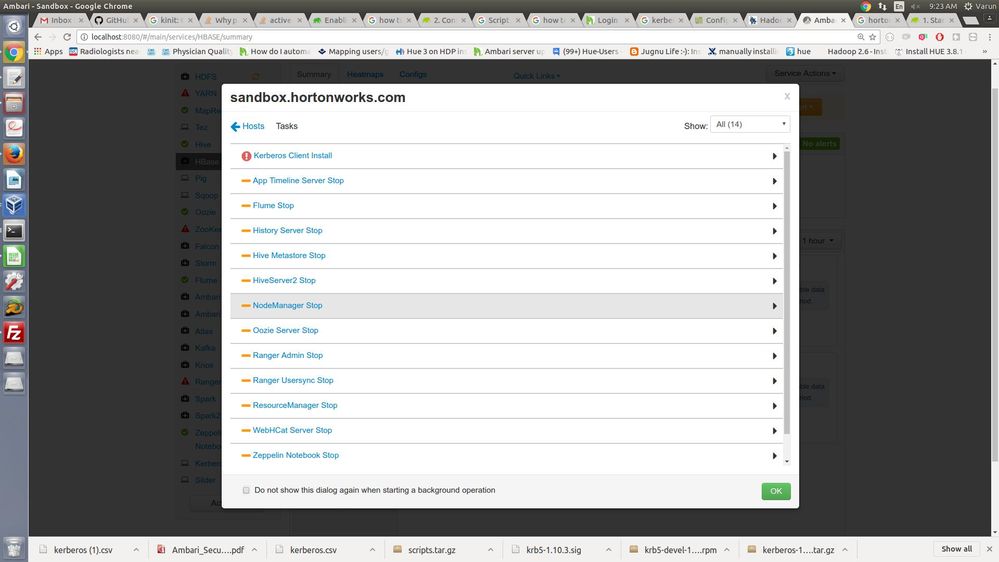Open 'Hue 3 on HDP' bookmark
Image resolution: width=999 pixels, height=562 pixels.
(x=431, y=52)
